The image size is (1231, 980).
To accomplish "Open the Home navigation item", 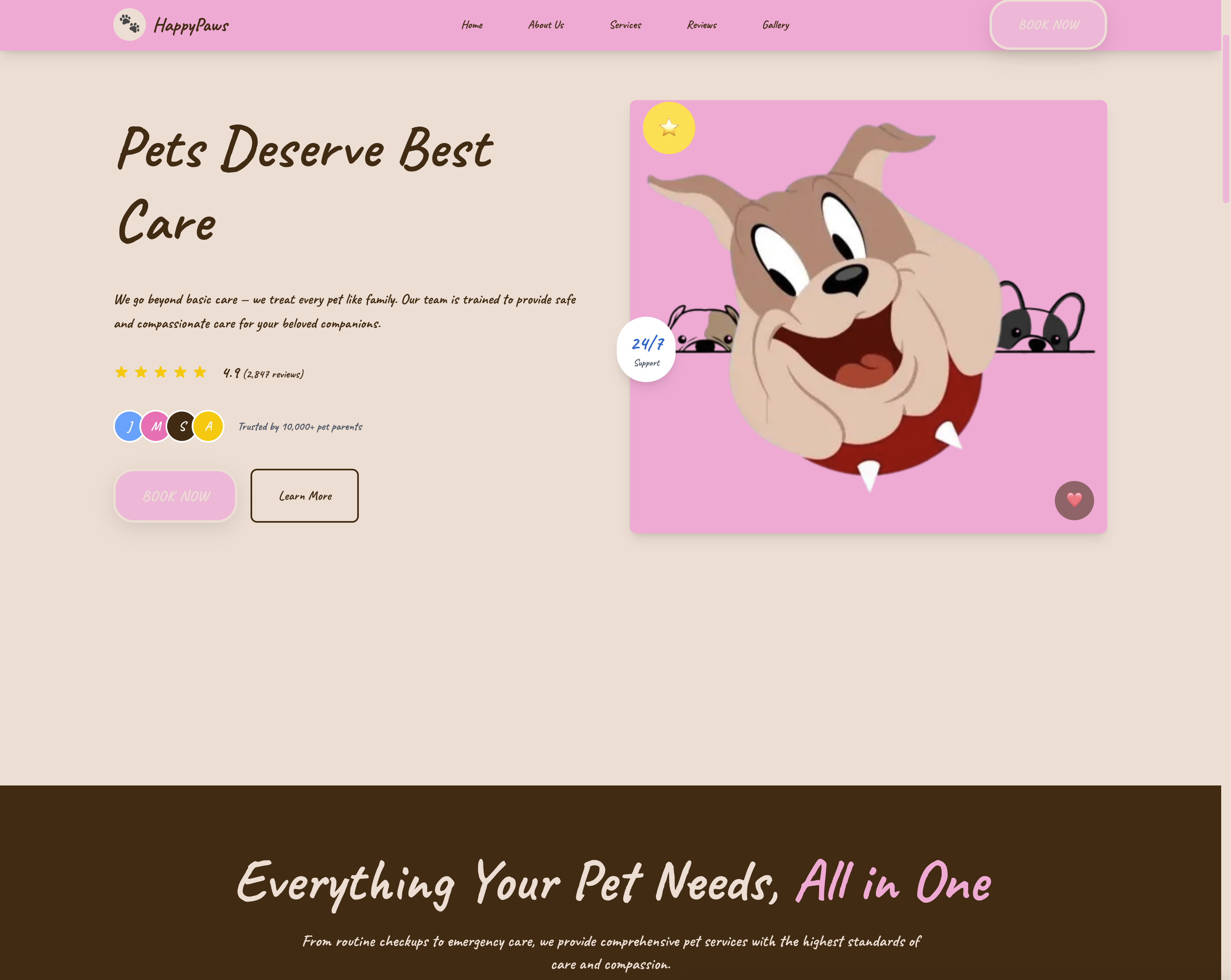I will pos(472,25).
